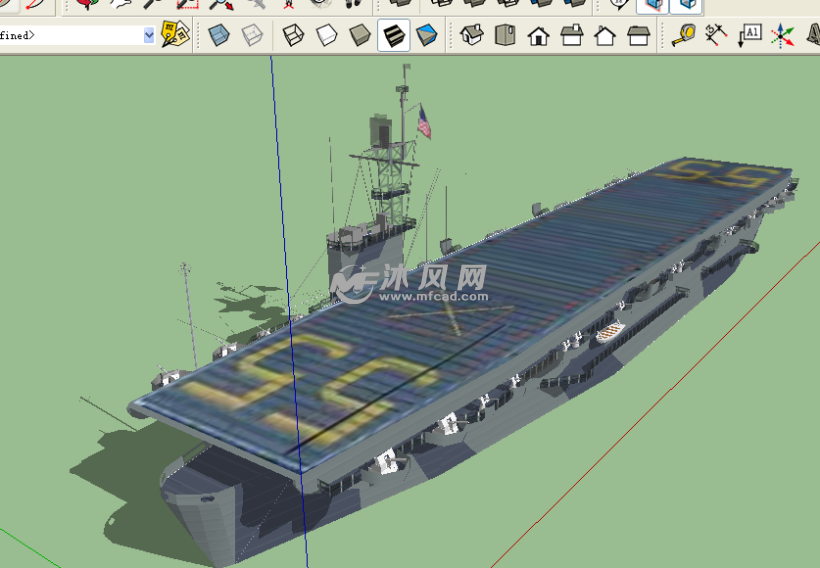Toggle X-Ray face style
Image resolution: width=820 pixels, height=568 pixels.
218,36
